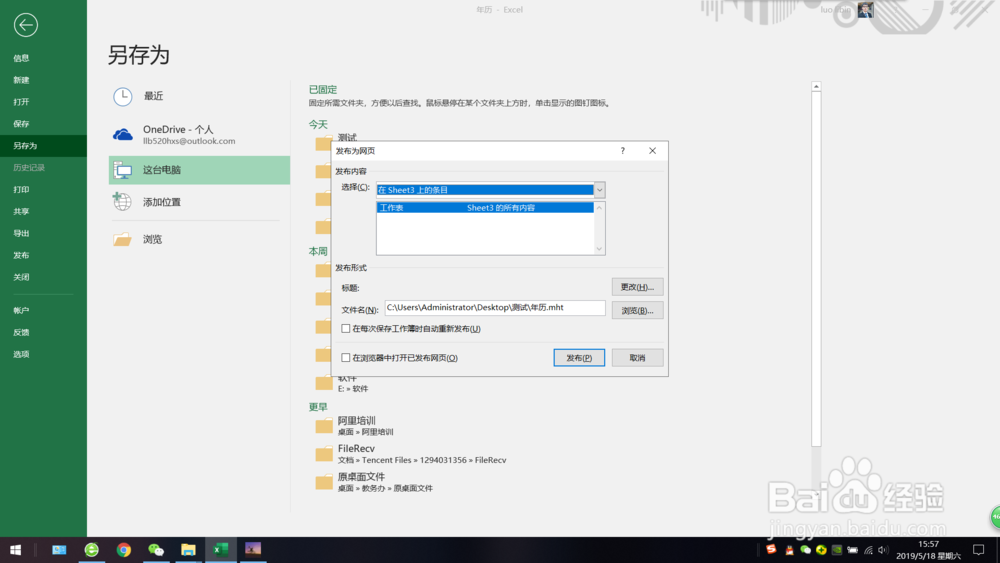The height and width of the screenshot is (563, 1000).
Task: Open the 原桌面文件 folder icon
Action: pyautogui.click(x=324, y=482)
